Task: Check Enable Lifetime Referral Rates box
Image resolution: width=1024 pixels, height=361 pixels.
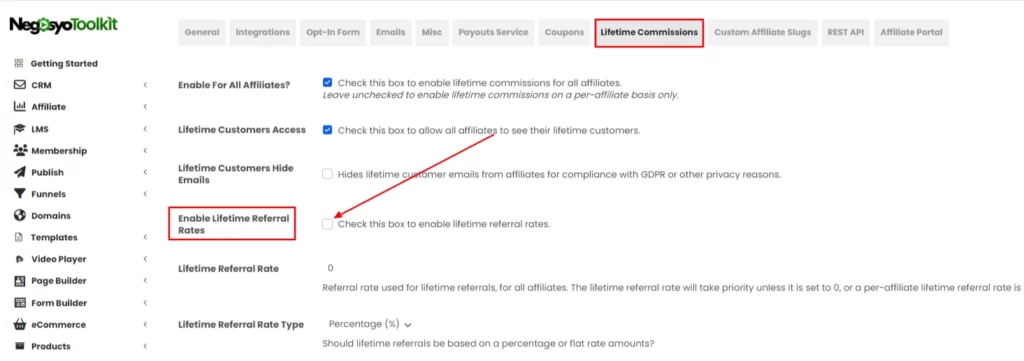Action: coord(327,224)
